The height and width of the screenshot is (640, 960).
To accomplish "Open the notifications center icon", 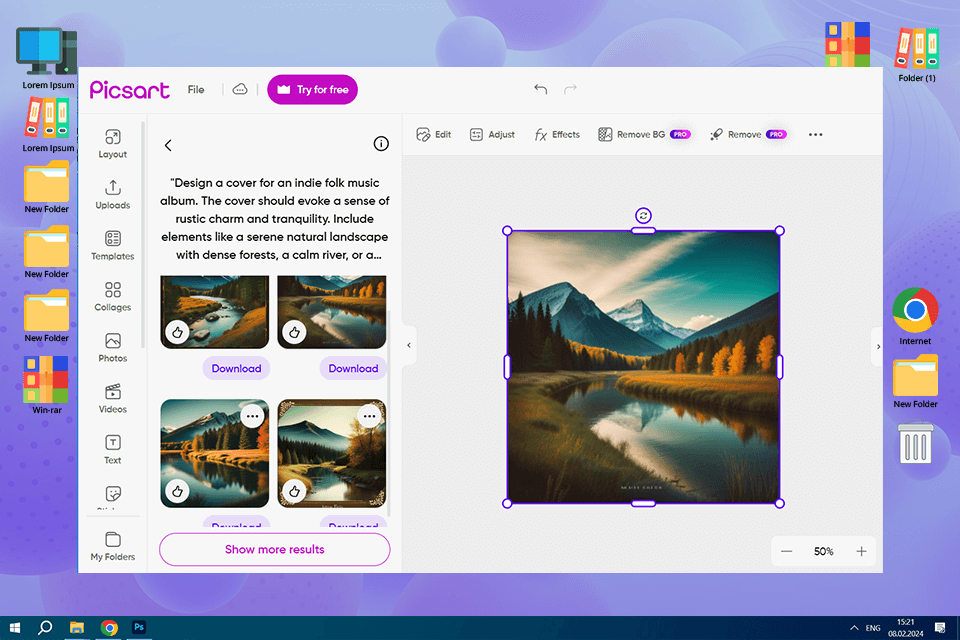I will click(940, 628).
